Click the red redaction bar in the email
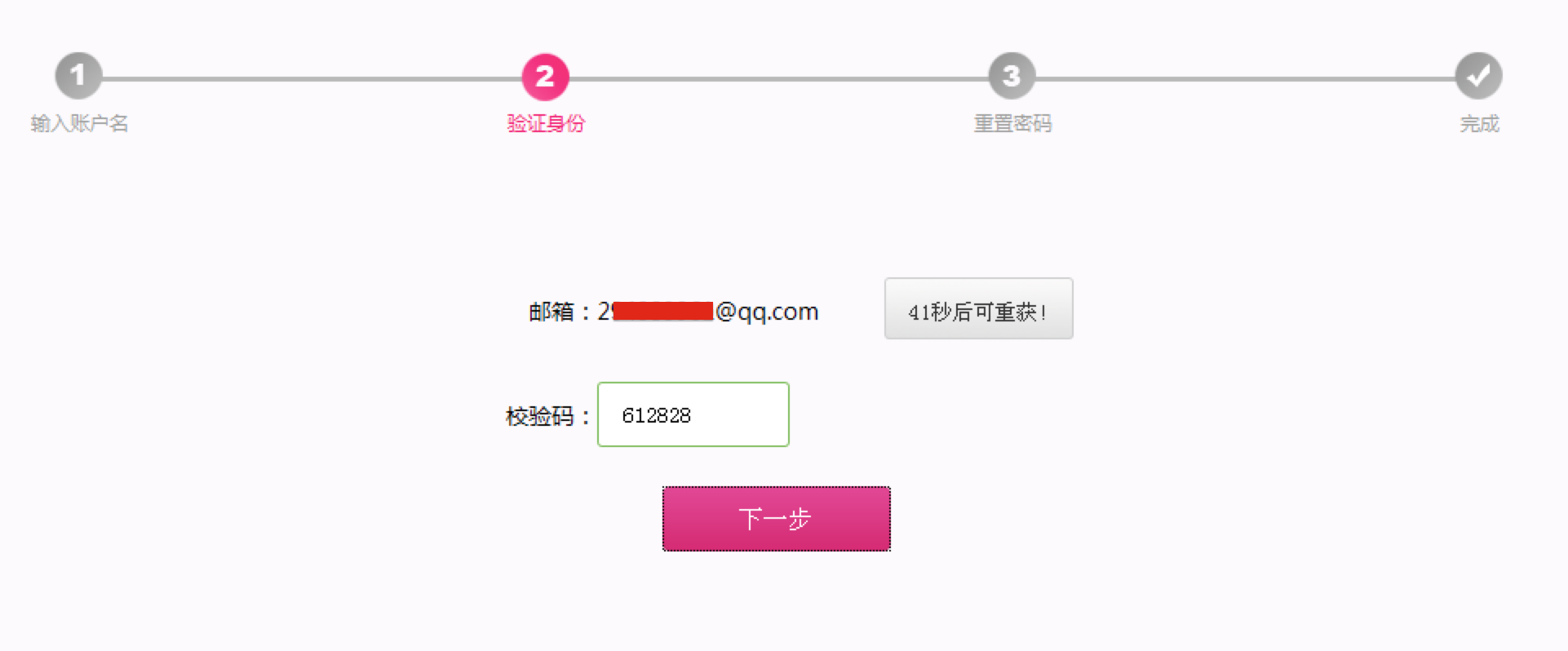This screenshot has height=651, width=1568. (663, 311)
